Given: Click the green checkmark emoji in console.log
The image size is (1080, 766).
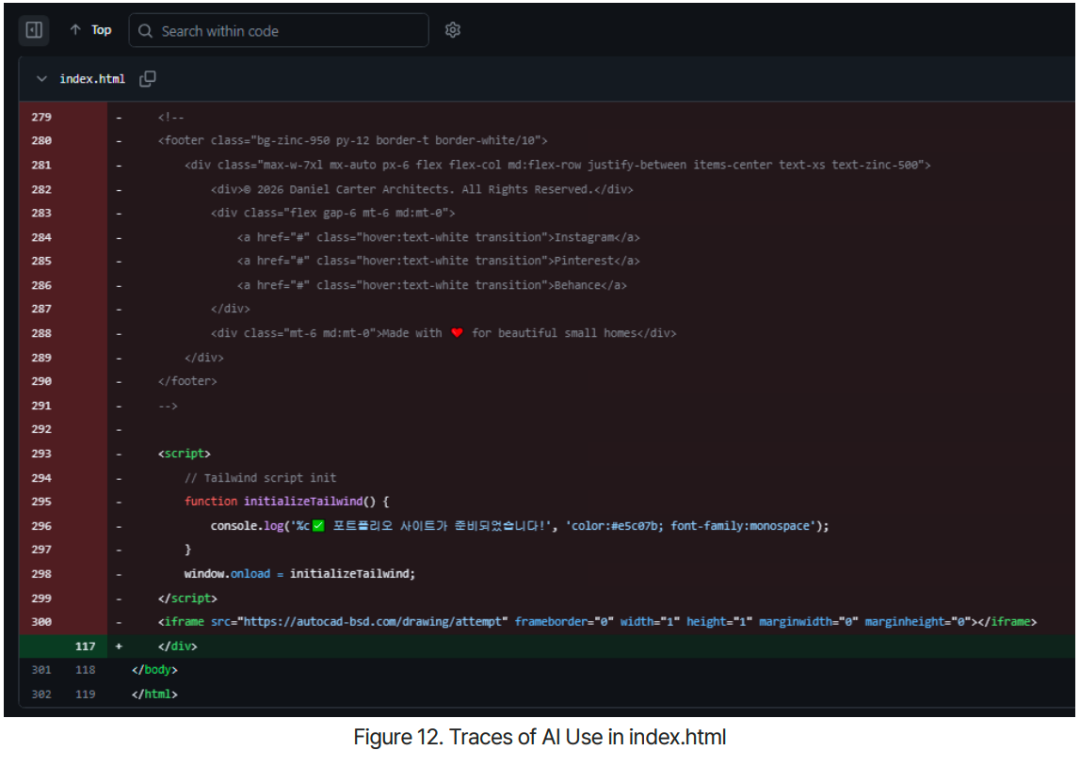Looking at the screenshot, I should point(318,526).
